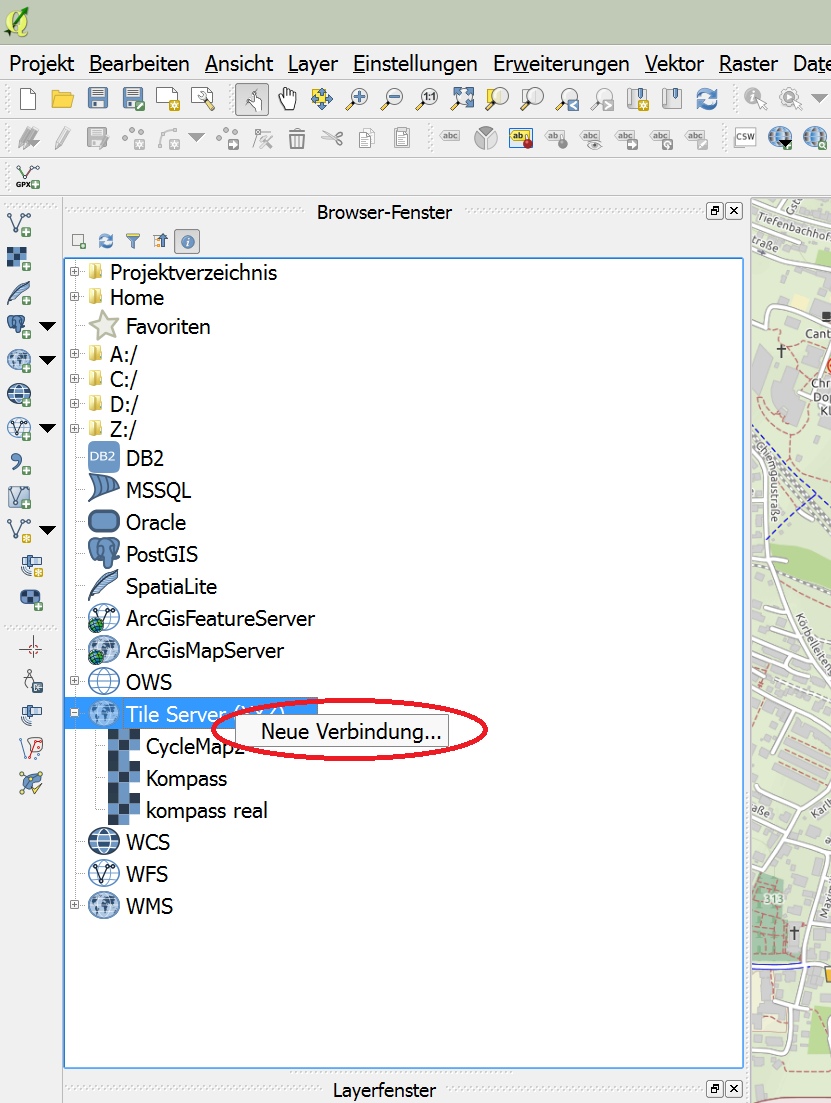Select the Pan Map hand tool
This screenshot has width=831, height=1103.
(288, 99)
